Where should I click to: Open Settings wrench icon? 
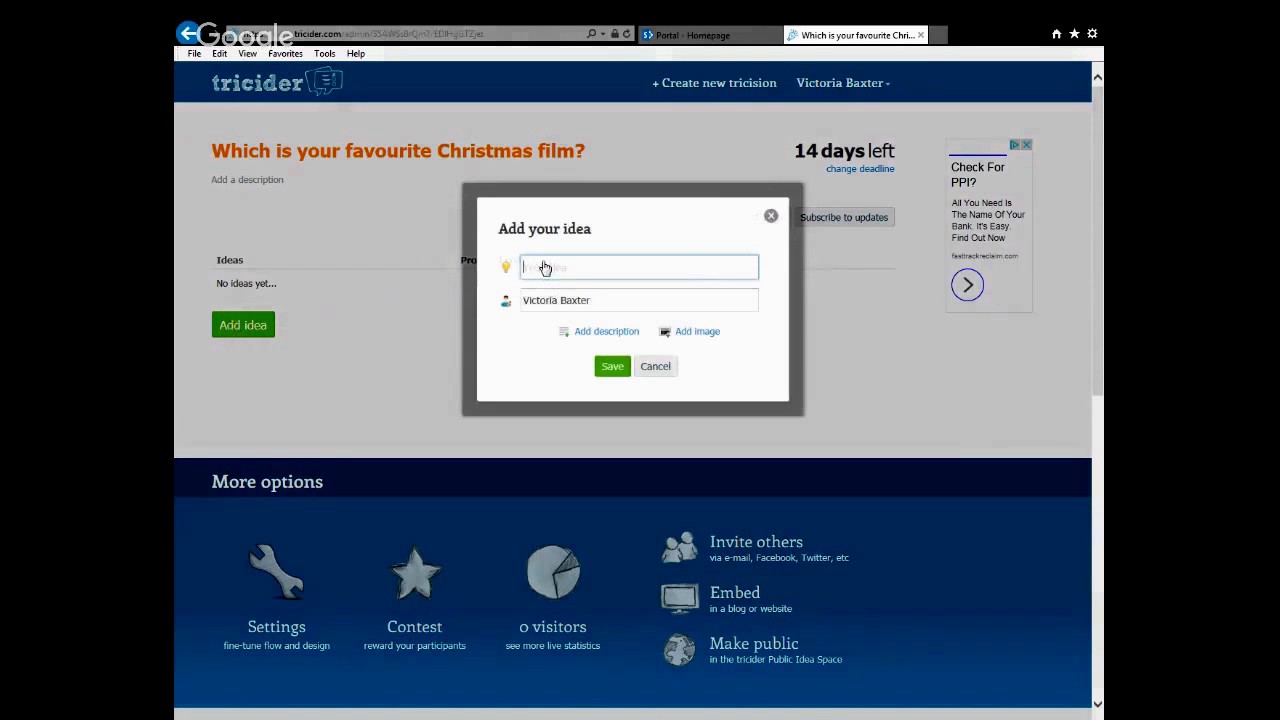pyautogui.click(x=276, y=572)
